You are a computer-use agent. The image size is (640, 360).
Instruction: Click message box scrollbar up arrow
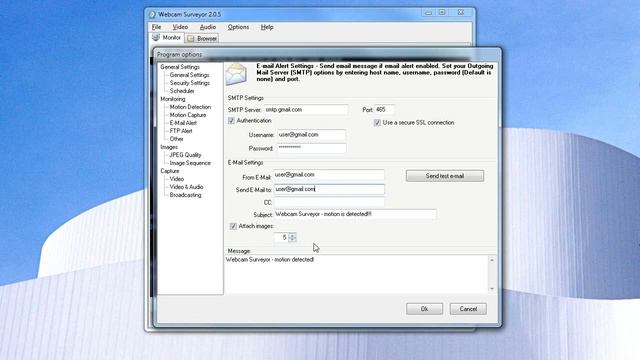pos(492,260)
